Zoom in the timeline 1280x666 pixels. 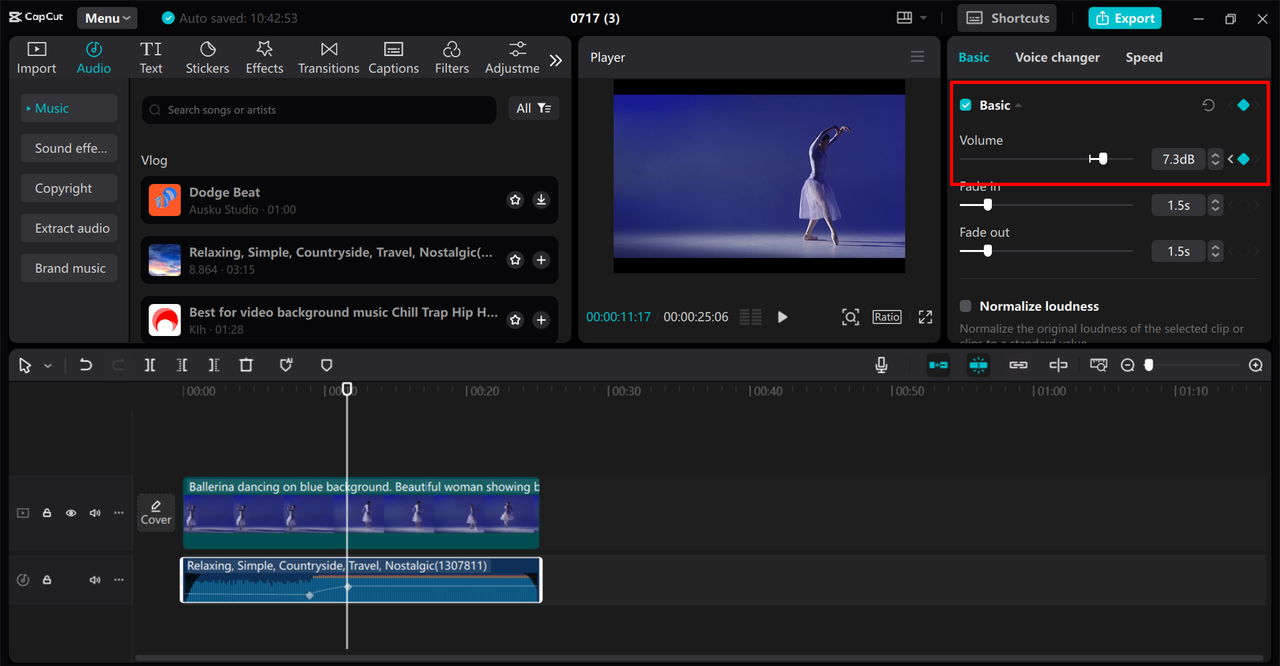pyautogui.click(x=1256, y=366)
